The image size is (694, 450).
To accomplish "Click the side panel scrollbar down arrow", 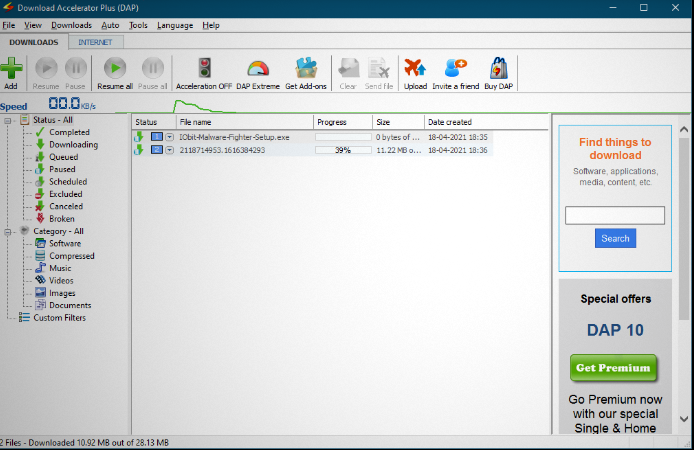I will point(684,419).
